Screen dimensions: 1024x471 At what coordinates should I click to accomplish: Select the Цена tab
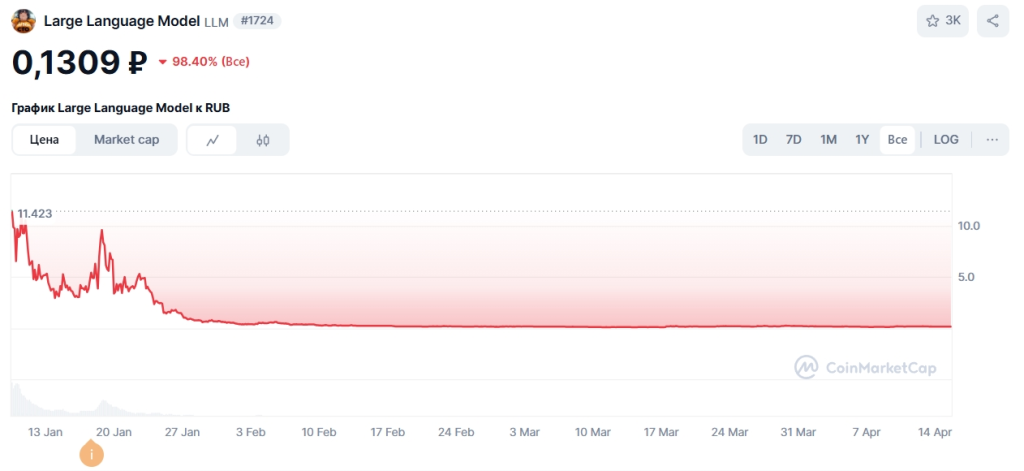click(x=44, y=140)
